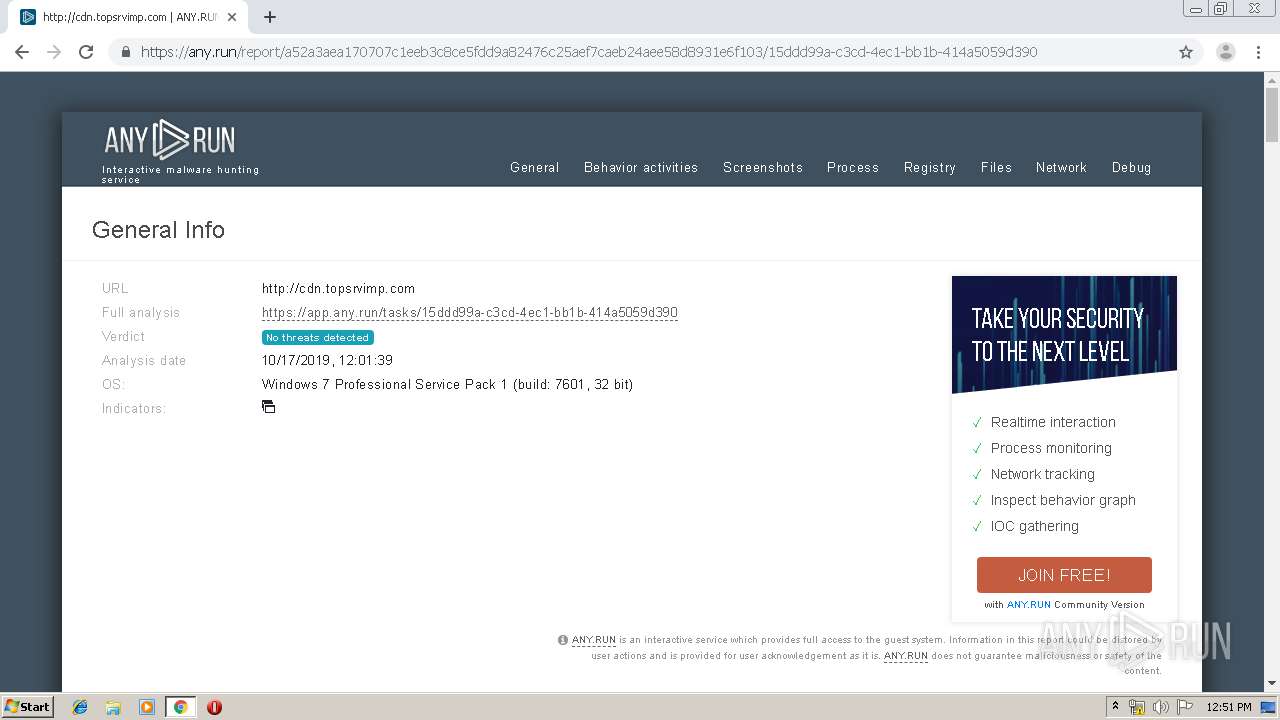Screen dimensions: 1280x720
Task: Click the red Opera taskbar icon
Action: [x=214, y=707]
